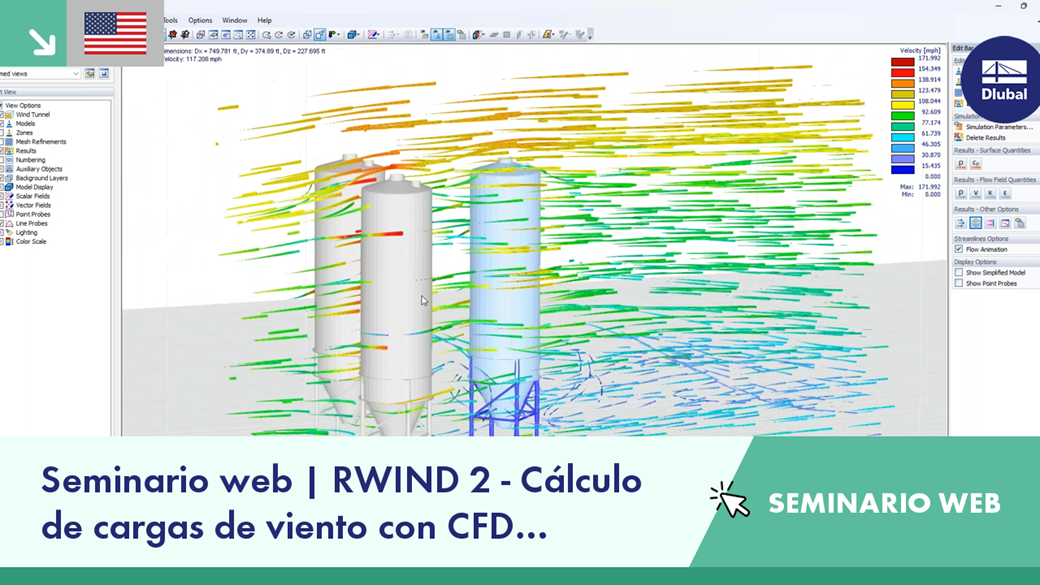The height and width of the screenshot is (585, 1040).
Task: Click the cyan 61.739 legend swatch
Action: click(x=903, y=137)
